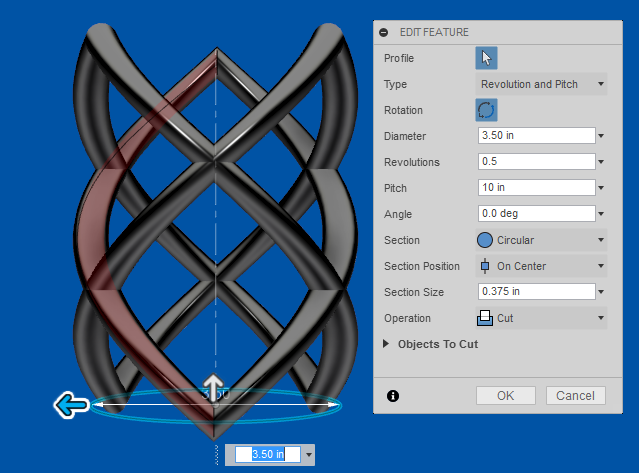This screenshot has width=639, height=473.
Task: Collapse the Edit Feature dialog minus icon
Action: coord(383,32)
